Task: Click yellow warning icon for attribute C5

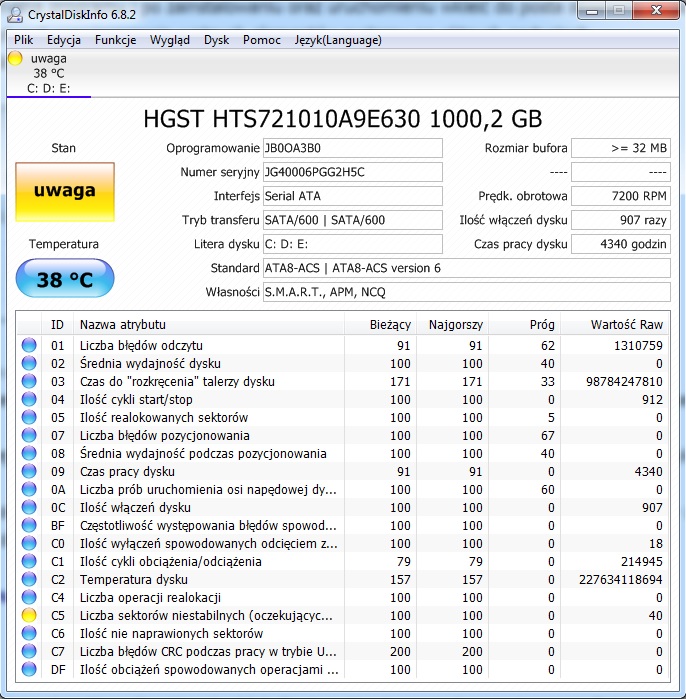Action: click(x=29, y=615)
